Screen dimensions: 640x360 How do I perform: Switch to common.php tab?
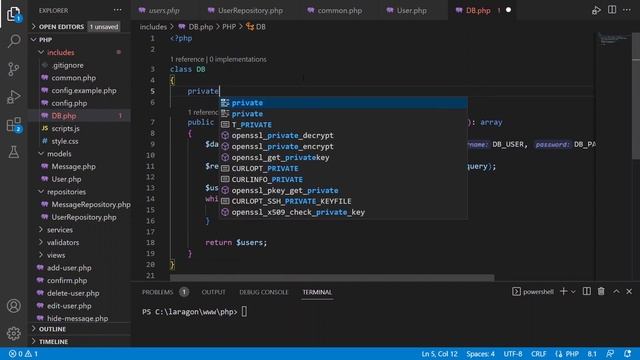click(x=340, y=10)
